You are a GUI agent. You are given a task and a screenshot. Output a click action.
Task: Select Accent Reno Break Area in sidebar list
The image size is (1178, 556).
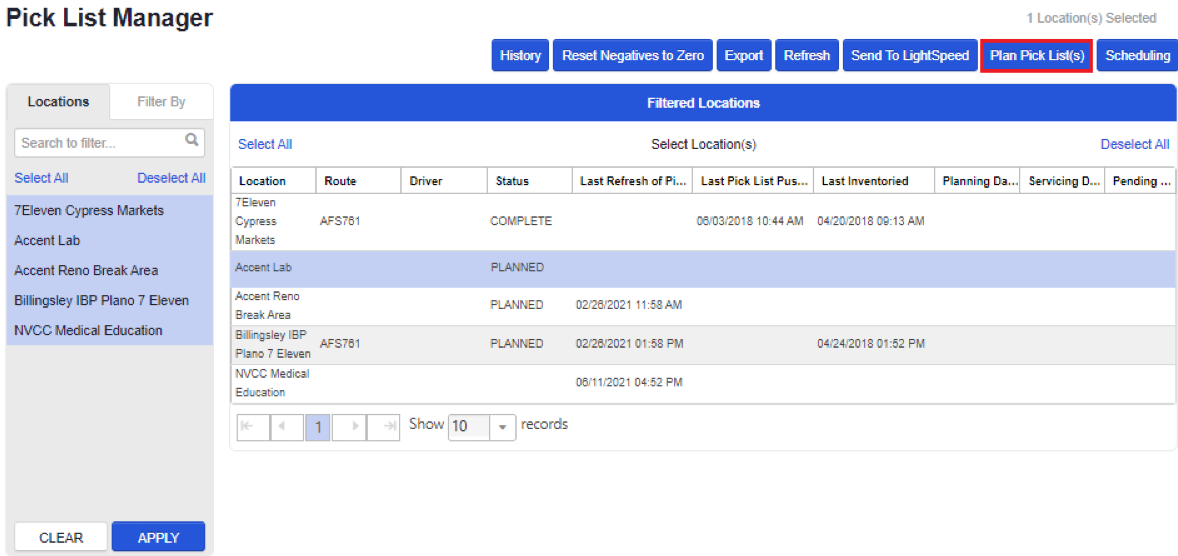[x=86, y=270]
